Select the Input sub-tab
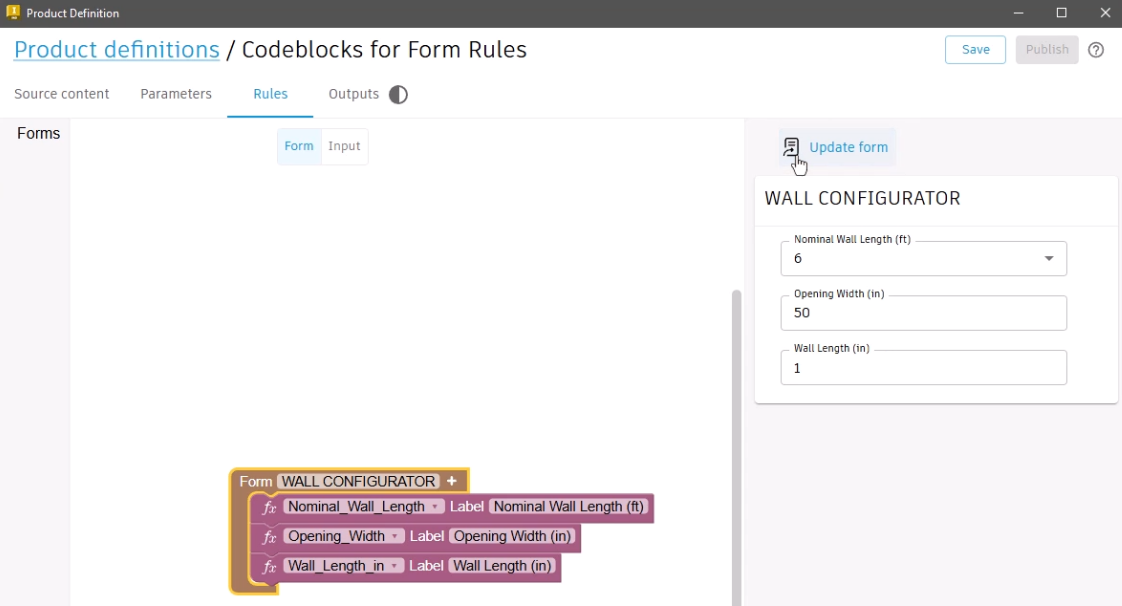The width and height of the screenshot is (1122, 606). click(x=344, y=146)
